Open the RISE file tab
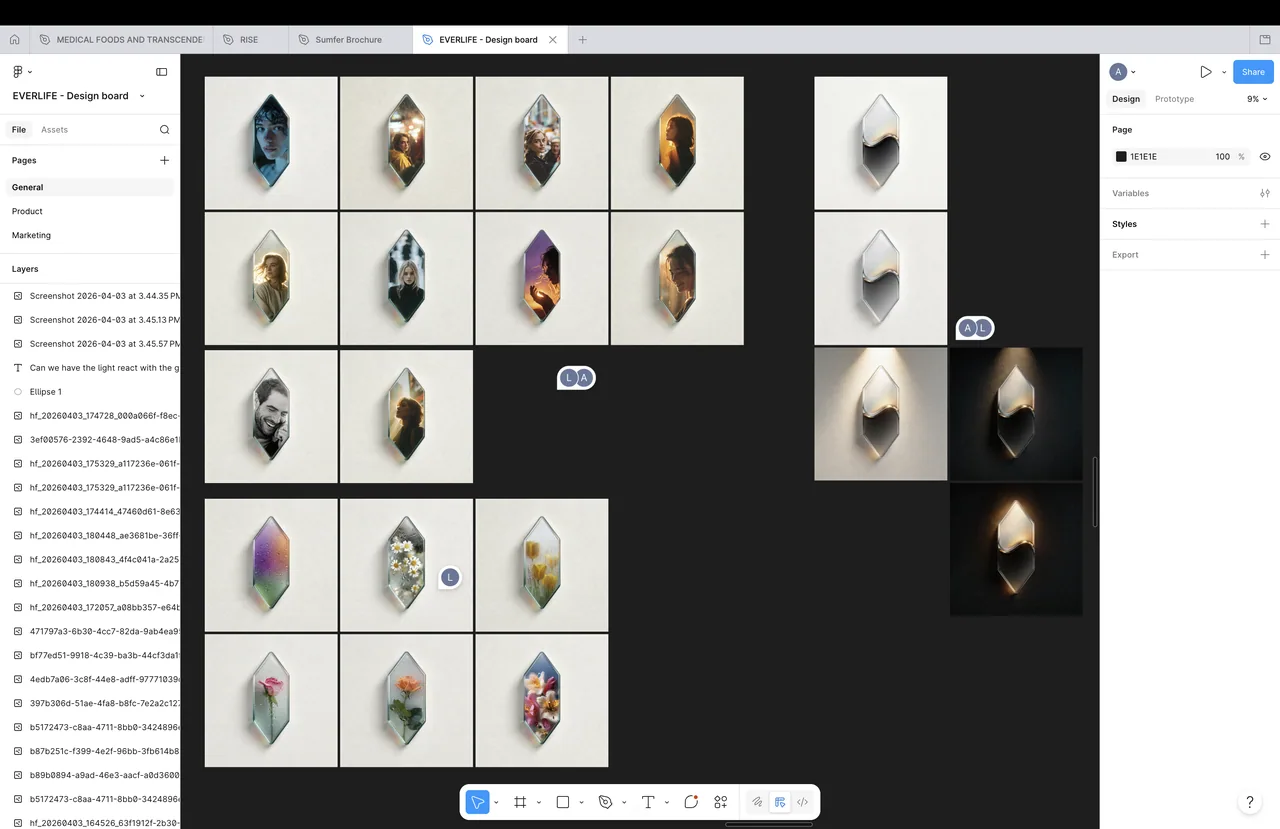This screenshot has width=1280, height=829. click(248, 40)
